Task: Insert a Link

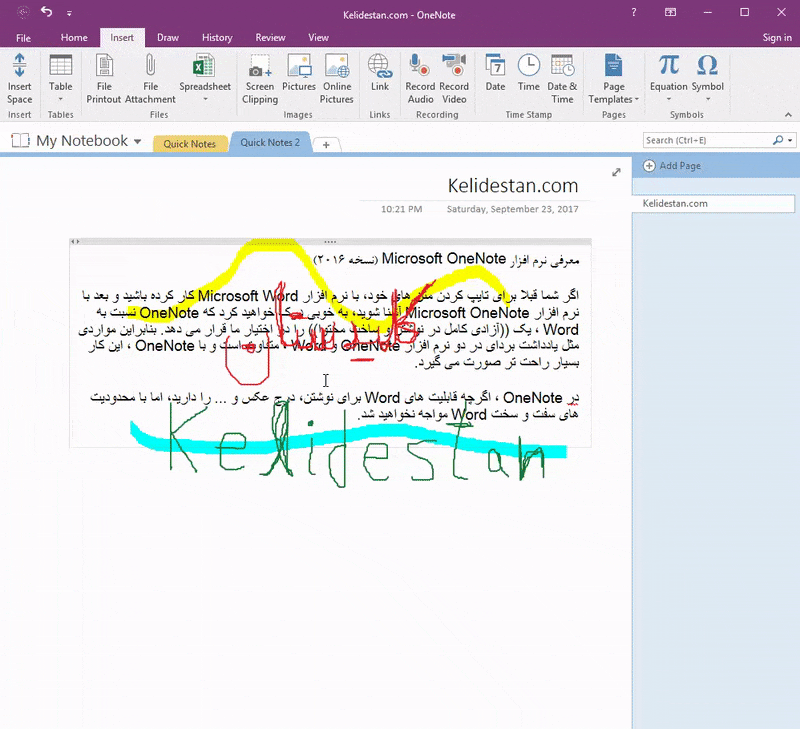Action: [380, 74]
